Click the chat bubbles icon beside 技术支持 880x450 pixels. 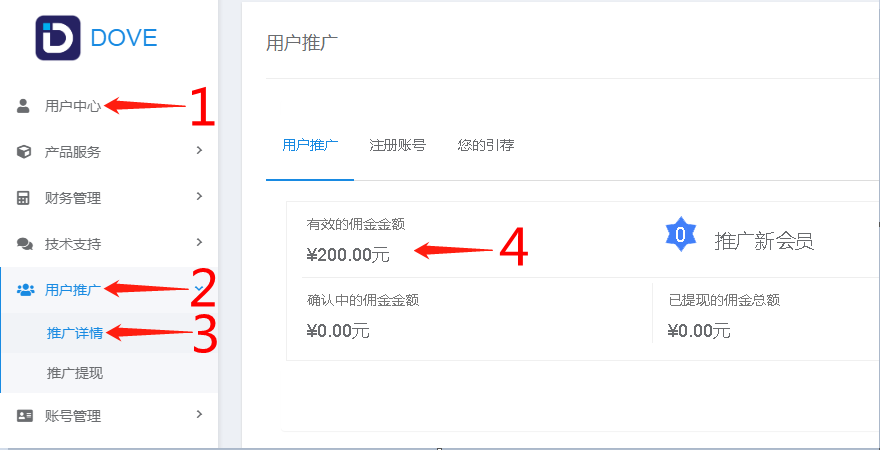(25, 244)
